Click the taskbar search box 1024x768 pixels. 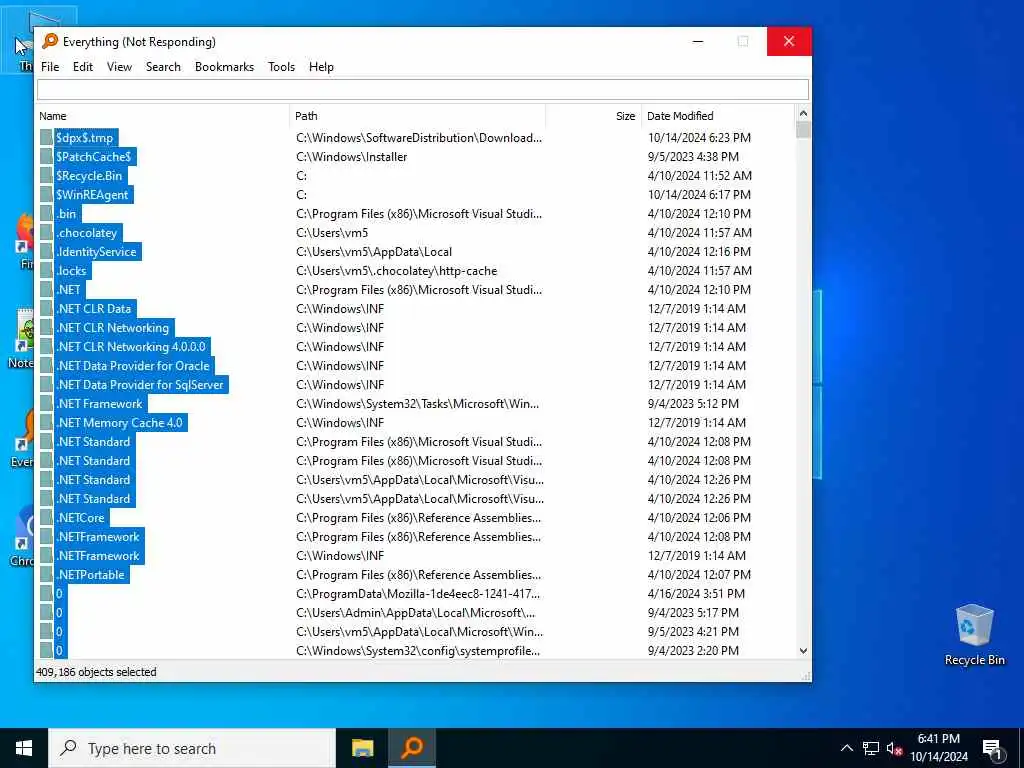tap(192, 748)
